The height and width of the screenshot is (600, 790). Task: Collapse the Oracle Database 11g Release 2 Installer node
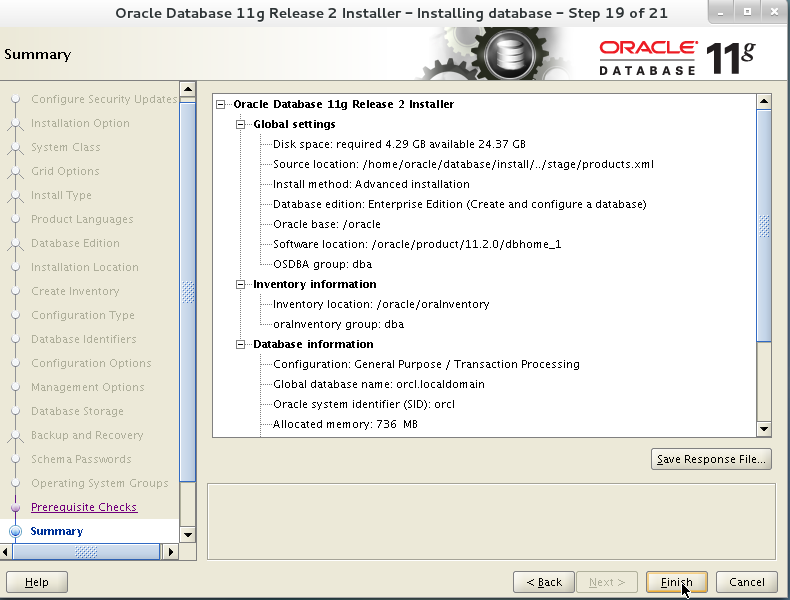221,104
